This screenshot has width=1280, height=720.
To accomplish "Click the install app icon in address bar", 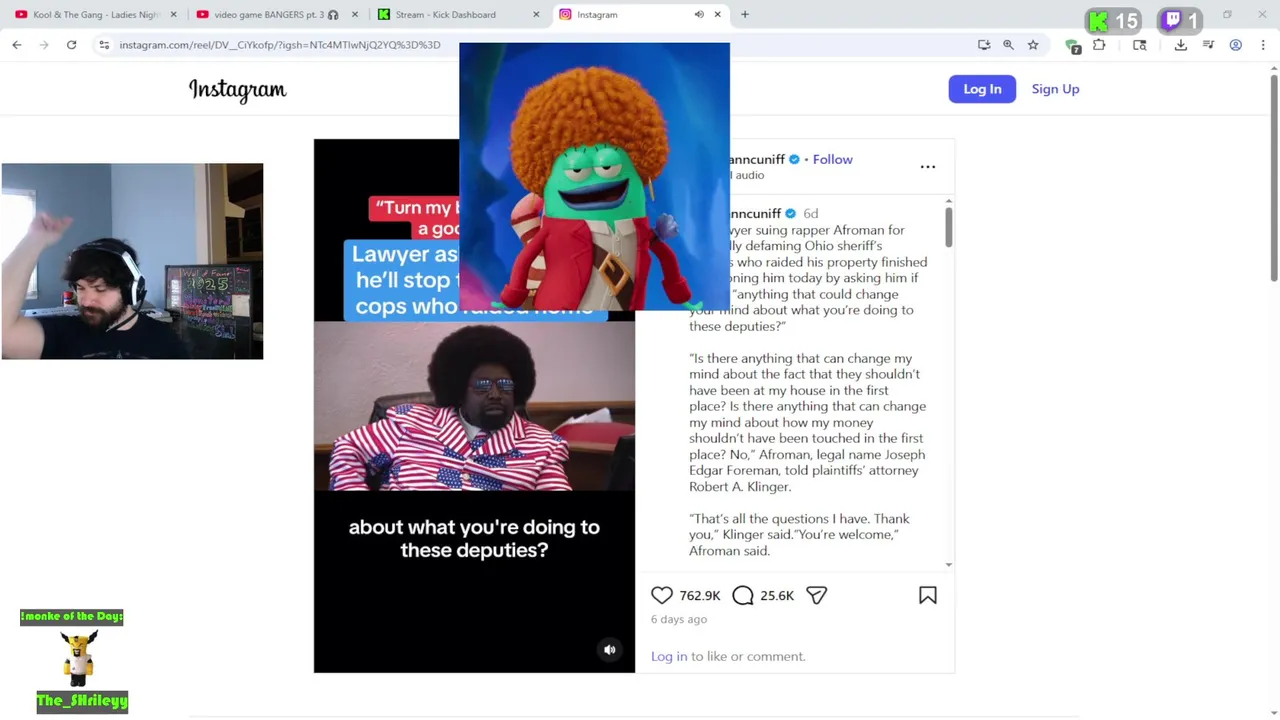I will click(984, 45).
